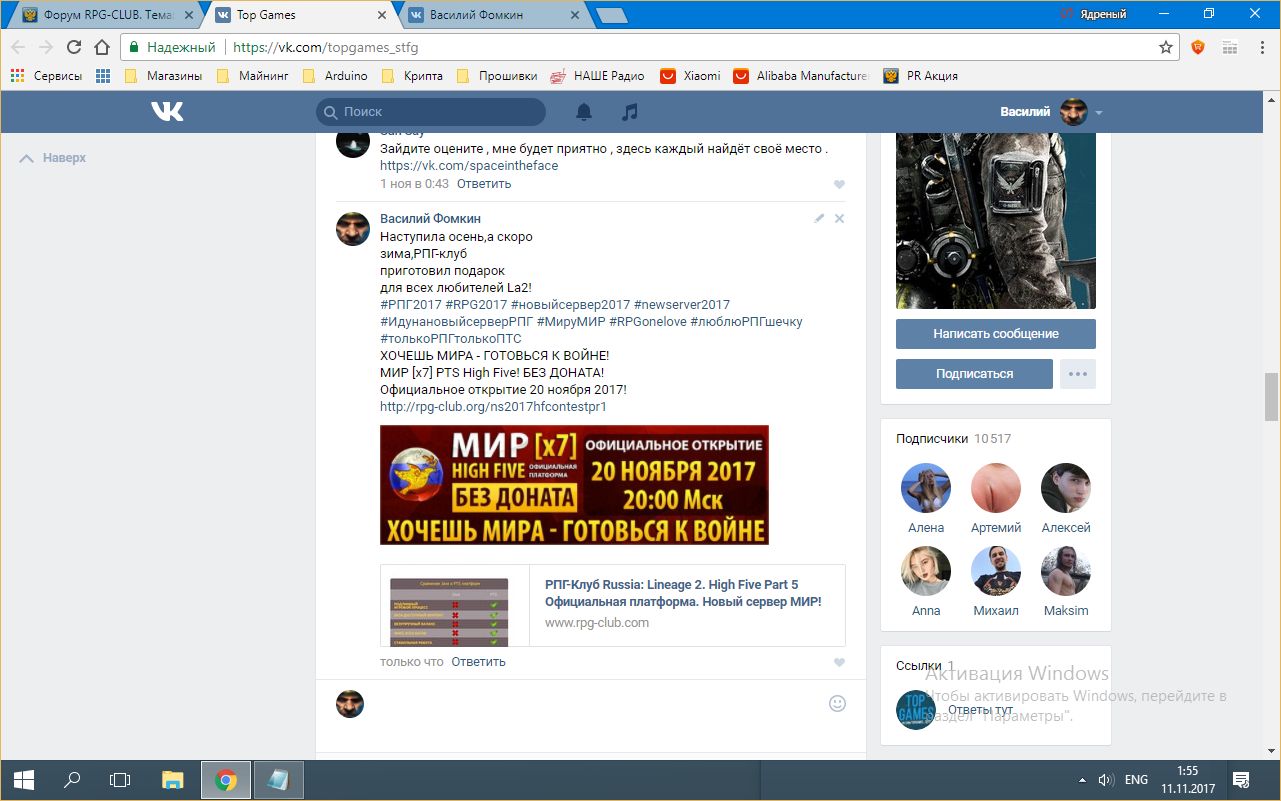This screenshot has height=801, width=1281.
Task: Open Chrome menu with three dots
Action: (x=1261, y=47)
